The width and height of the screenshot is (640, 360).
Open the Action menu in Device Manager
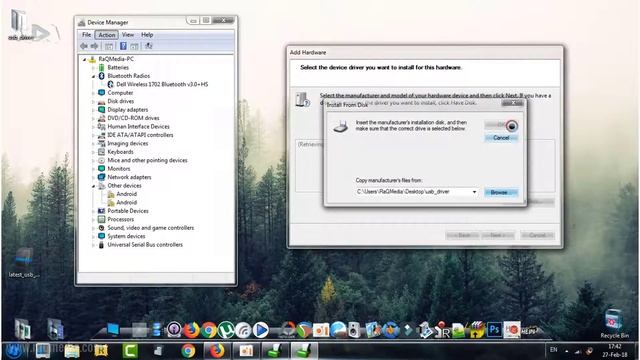pos(107,35)
